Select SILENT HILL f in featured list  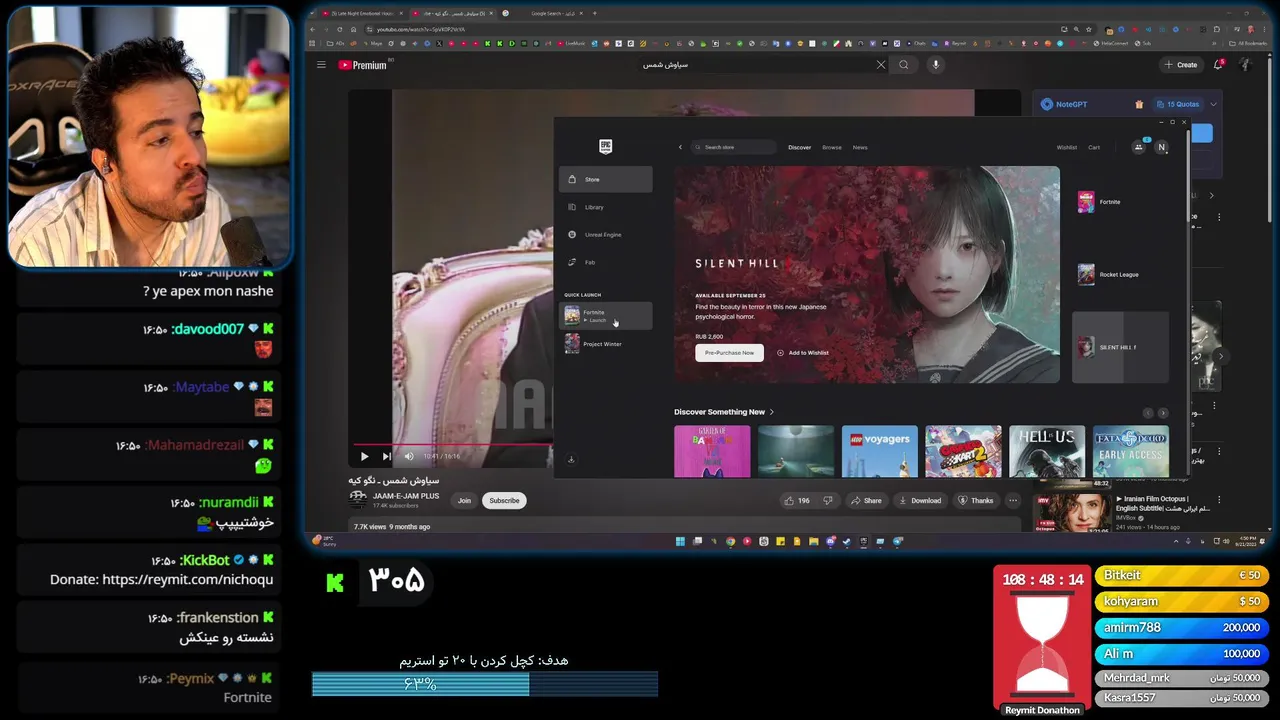(1120, 347)
